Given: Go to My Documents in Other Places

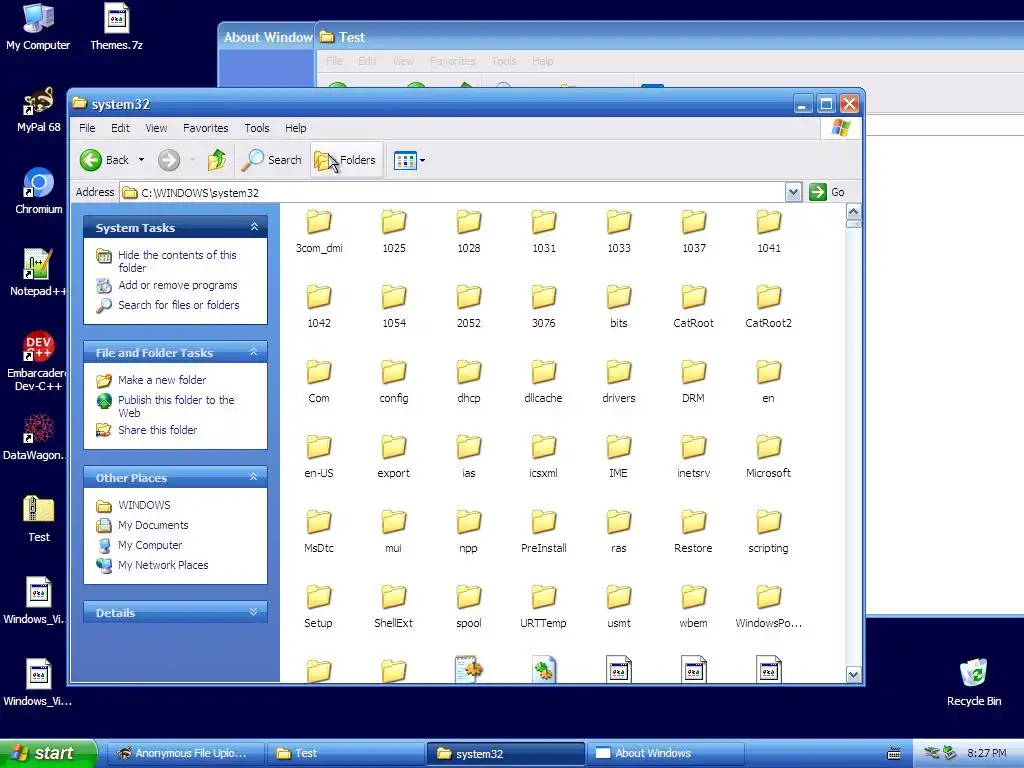Looking at the screenshot, I should click(x=153, y=525).
